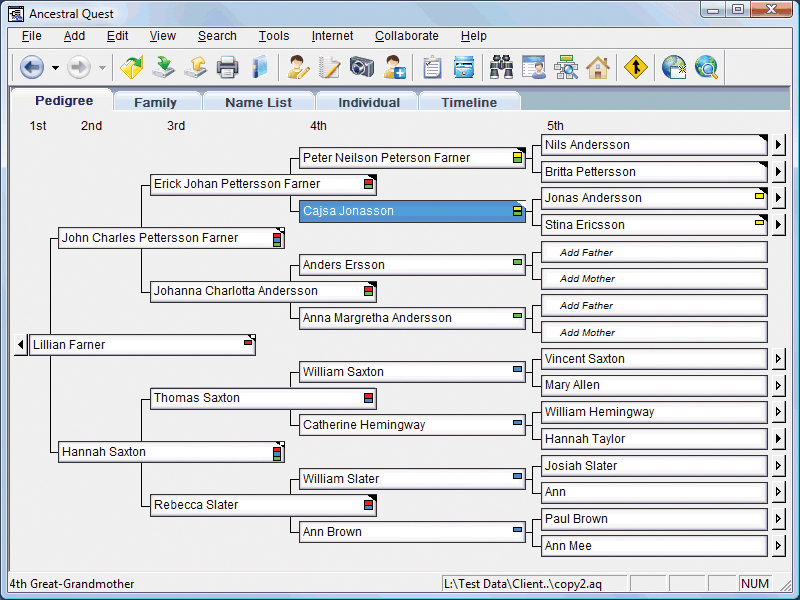Select the Edit Individual pencil icon
Image resolution: width=800 pixels, height=600 pixels.
pyautogui.click(x=297, y=67)
